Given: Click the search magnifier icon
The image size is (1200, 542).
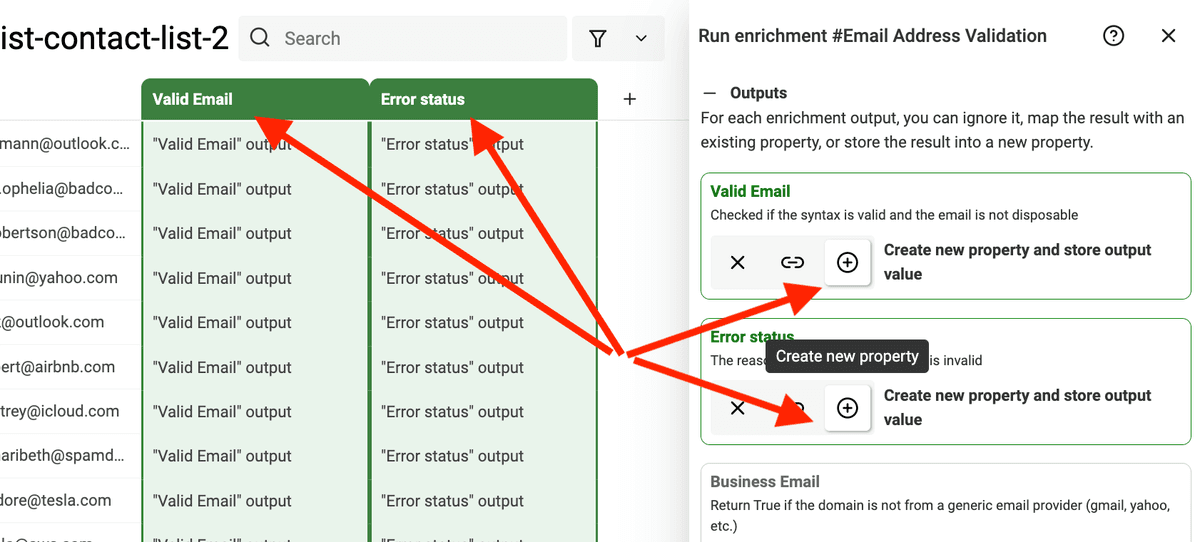Looking at the screenshot, I should click(x=260, y=38).
